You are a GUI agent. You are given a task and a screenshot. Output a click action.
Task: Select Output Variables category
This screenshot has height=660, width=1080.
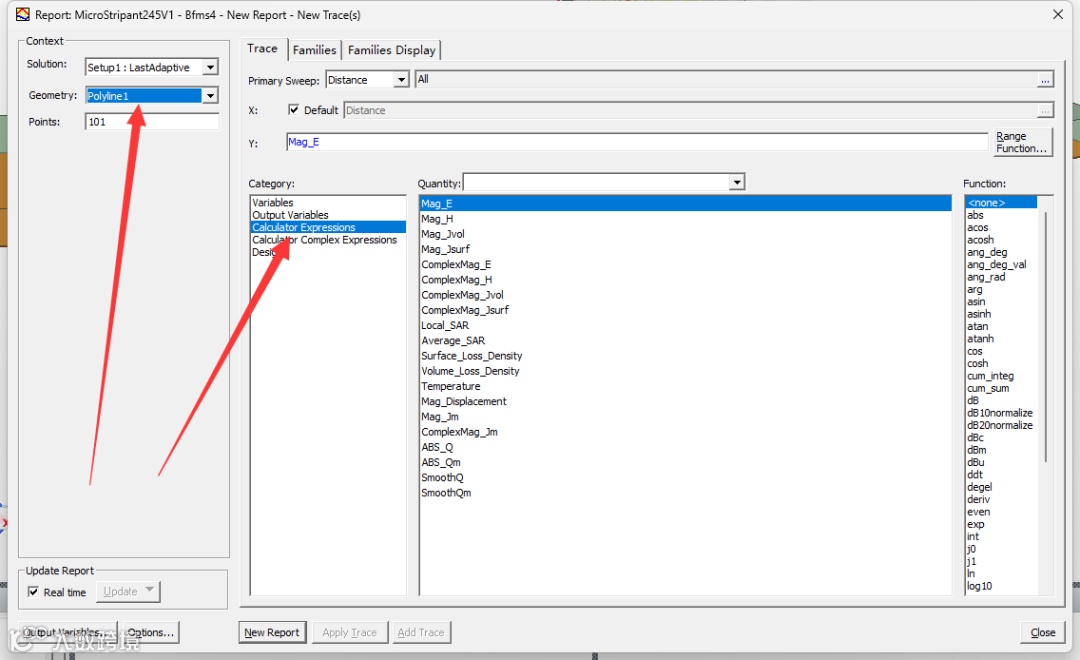[x=290, y=215]
